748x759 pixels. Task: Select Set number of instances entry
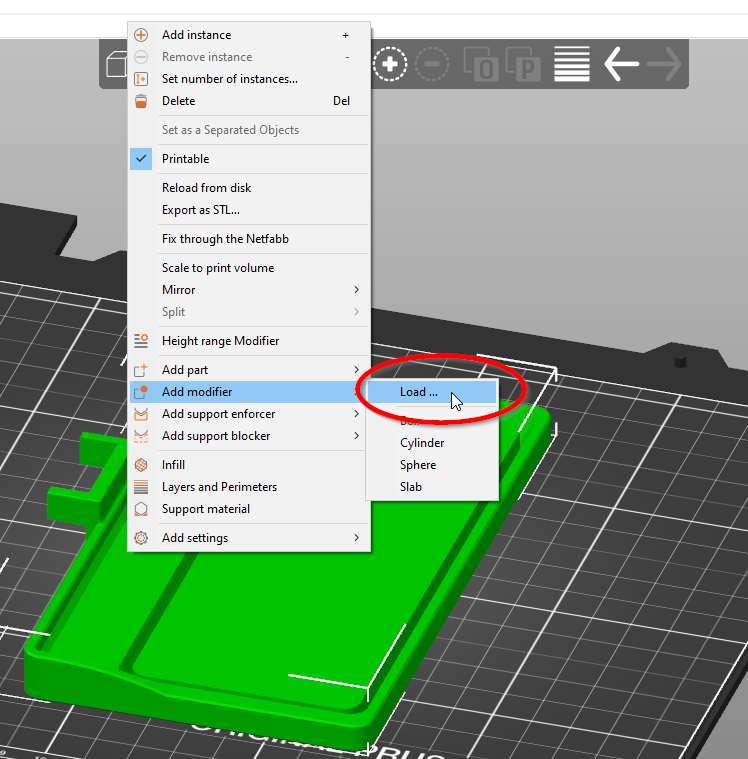tap(249, 79)
